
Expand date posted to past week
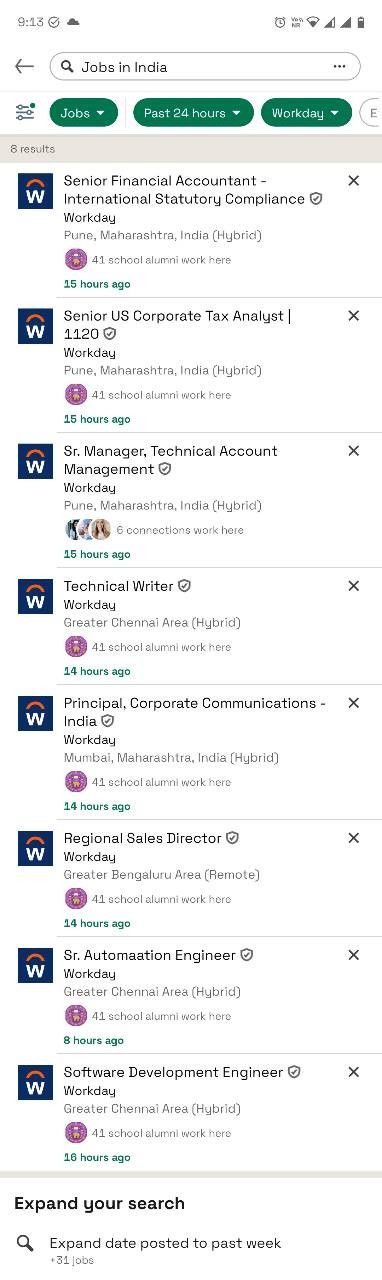[x=190, y=1250]
